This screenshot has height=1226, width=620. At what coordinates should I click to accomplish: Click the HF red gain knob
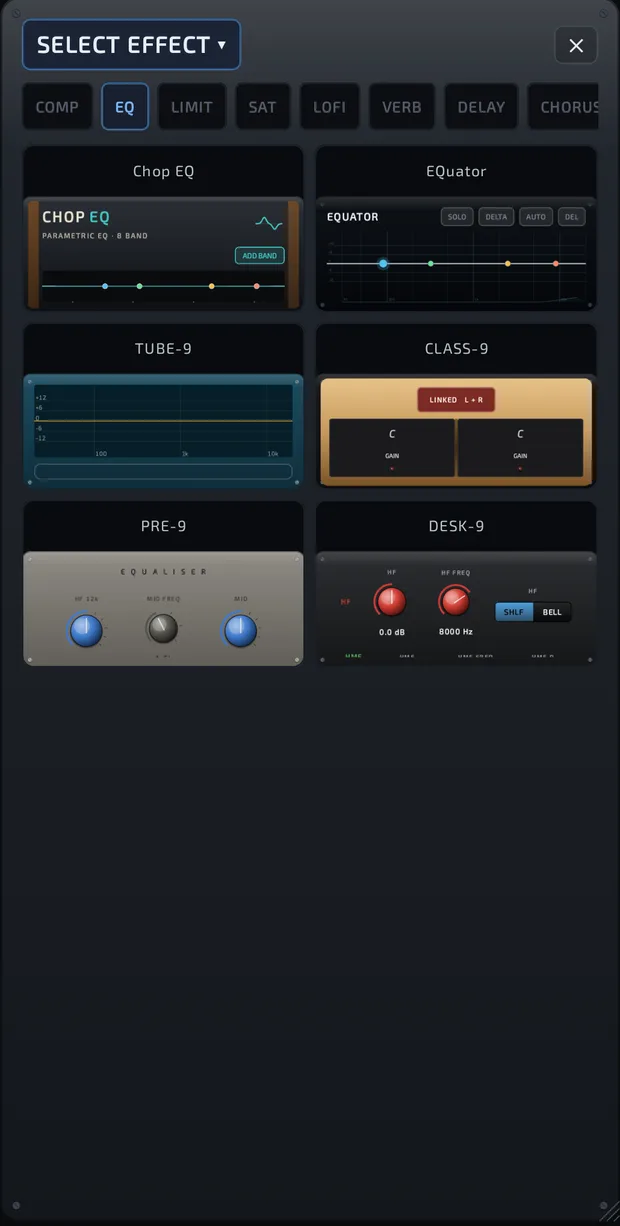pyautogui.click(x=391, y=601)
